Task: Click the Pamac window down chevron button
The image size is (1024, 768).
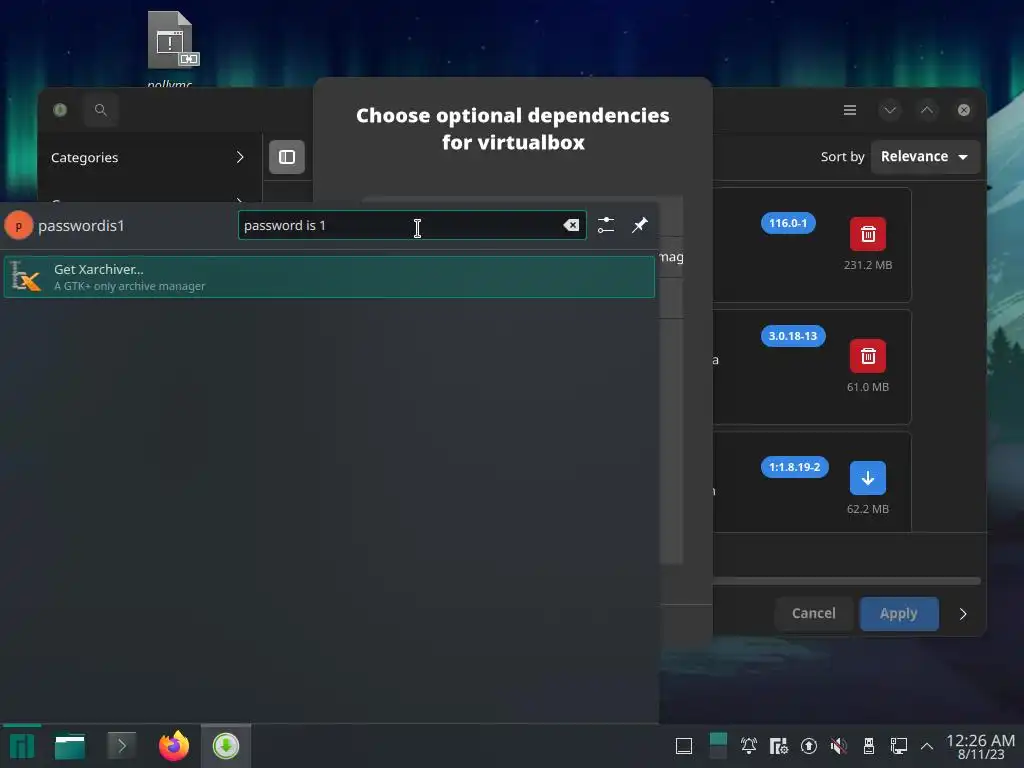Action: click(x=889, y=110)
